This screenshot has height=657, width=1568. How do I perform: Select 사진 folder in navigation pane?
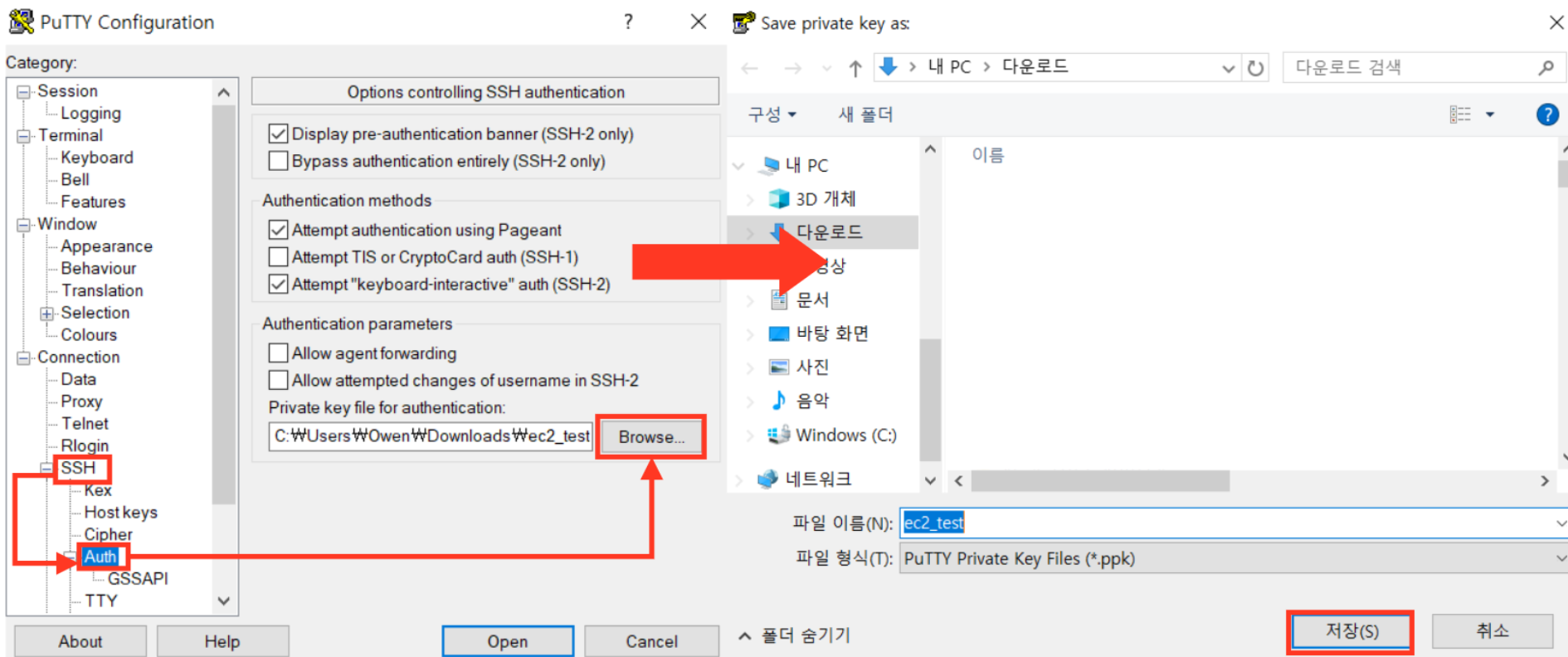pyautogui.click(x=799, y=367)
